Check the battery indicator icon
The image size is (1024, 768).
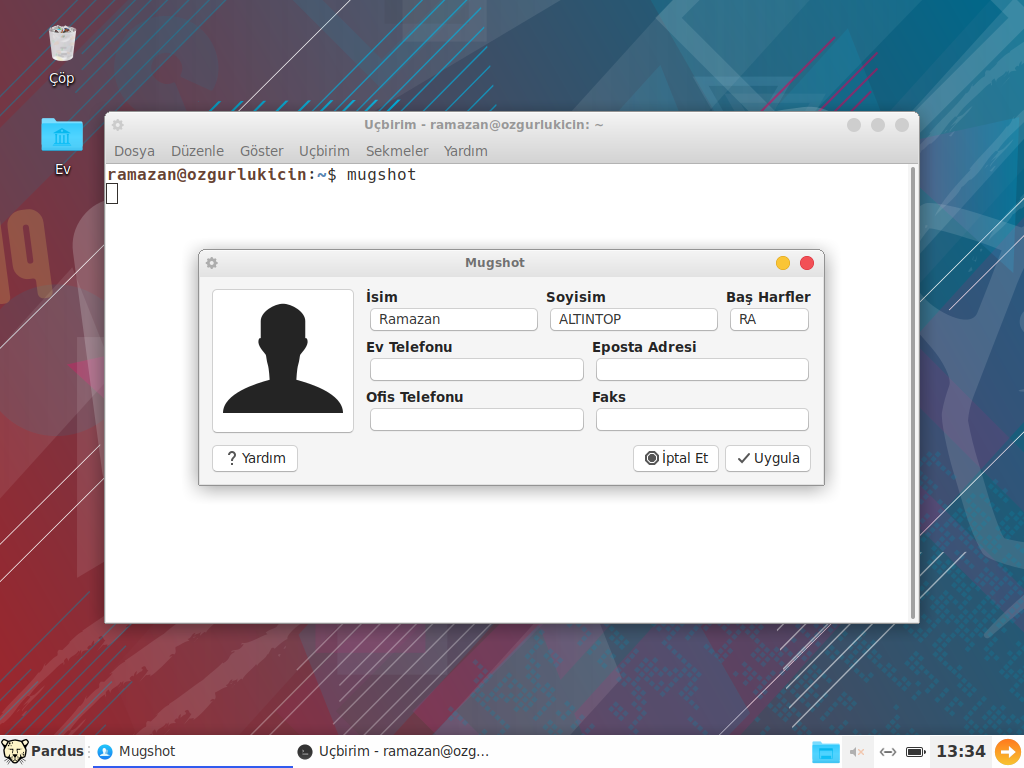tap(916, 752)
